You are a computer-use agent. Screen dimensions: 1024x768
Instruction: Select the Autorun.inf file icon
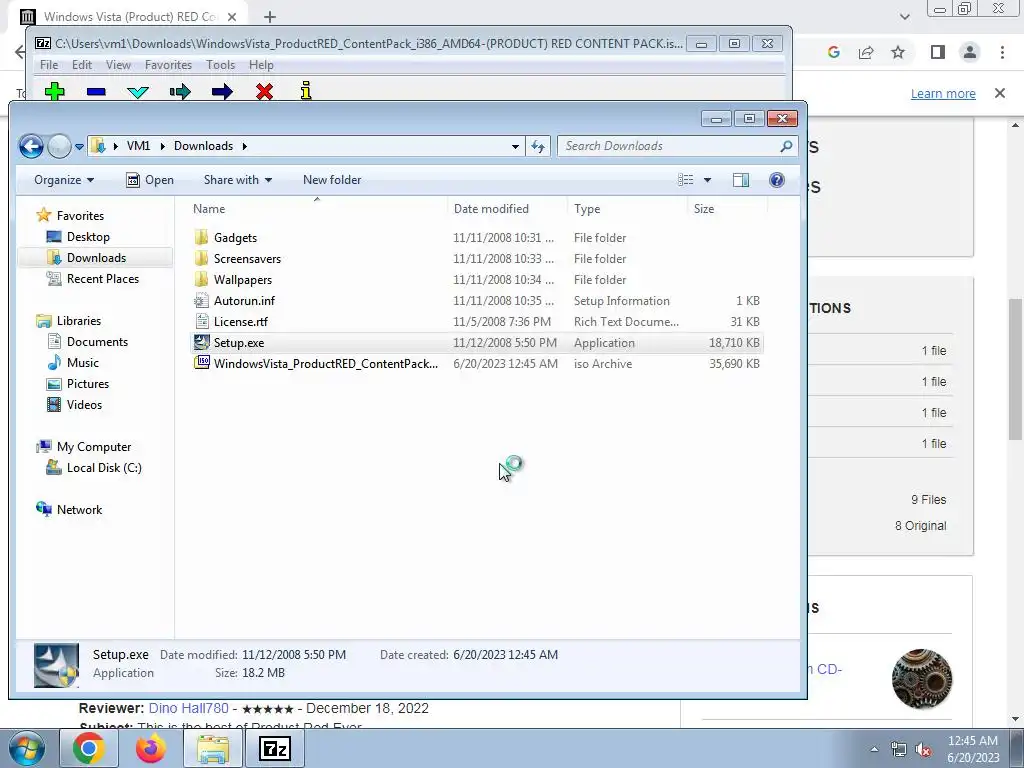click(202, 301)
